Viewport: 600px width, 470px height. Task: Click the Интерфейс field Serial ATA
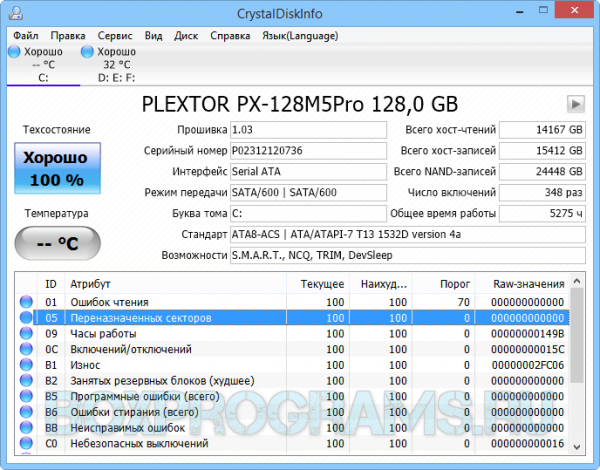click(308, 171)
